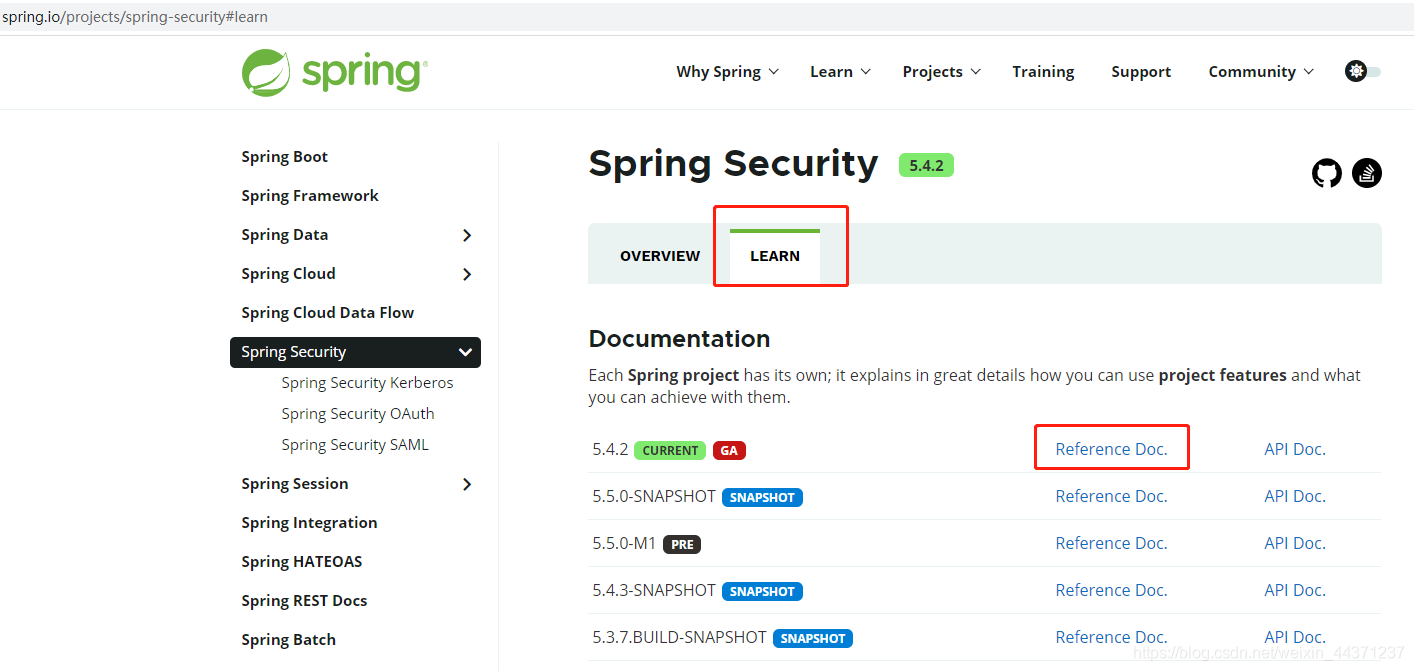
Task: Click the GA badge on the 5.4.2 row
Action: [729, 450]
